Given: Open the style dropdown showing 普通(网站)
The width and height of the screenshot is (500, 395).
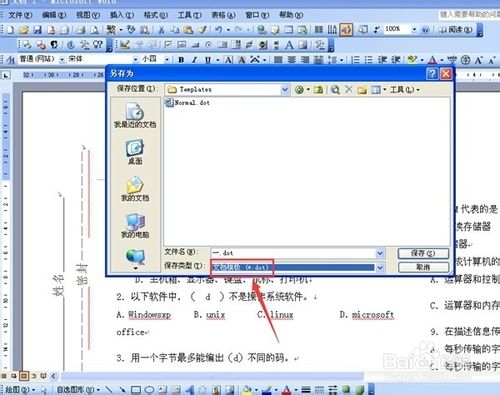Looking at the screenshot, I should (62, 59).
